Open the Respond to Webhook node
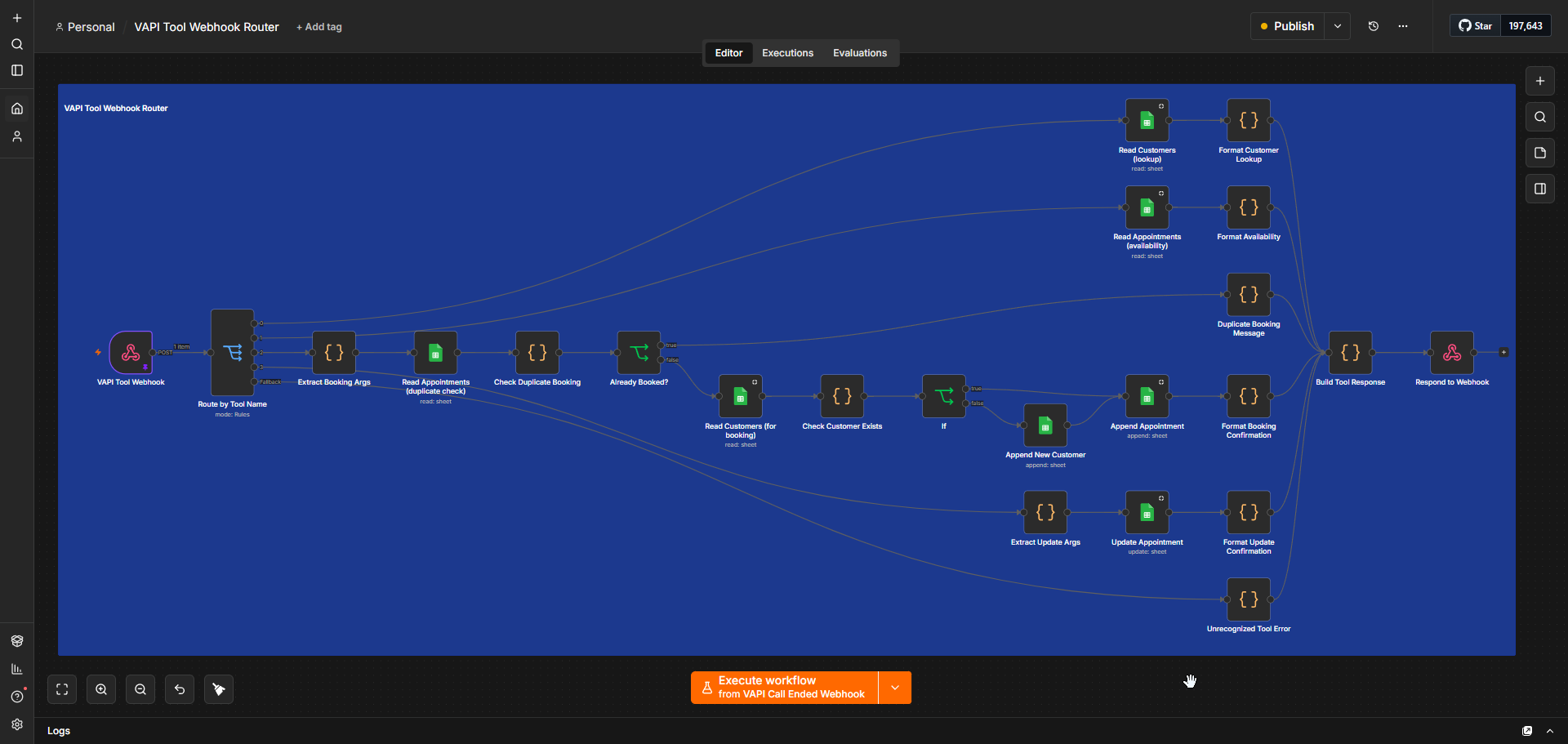The height and width of the screenshot is (744, 1568). click(x=1452, y=352)
